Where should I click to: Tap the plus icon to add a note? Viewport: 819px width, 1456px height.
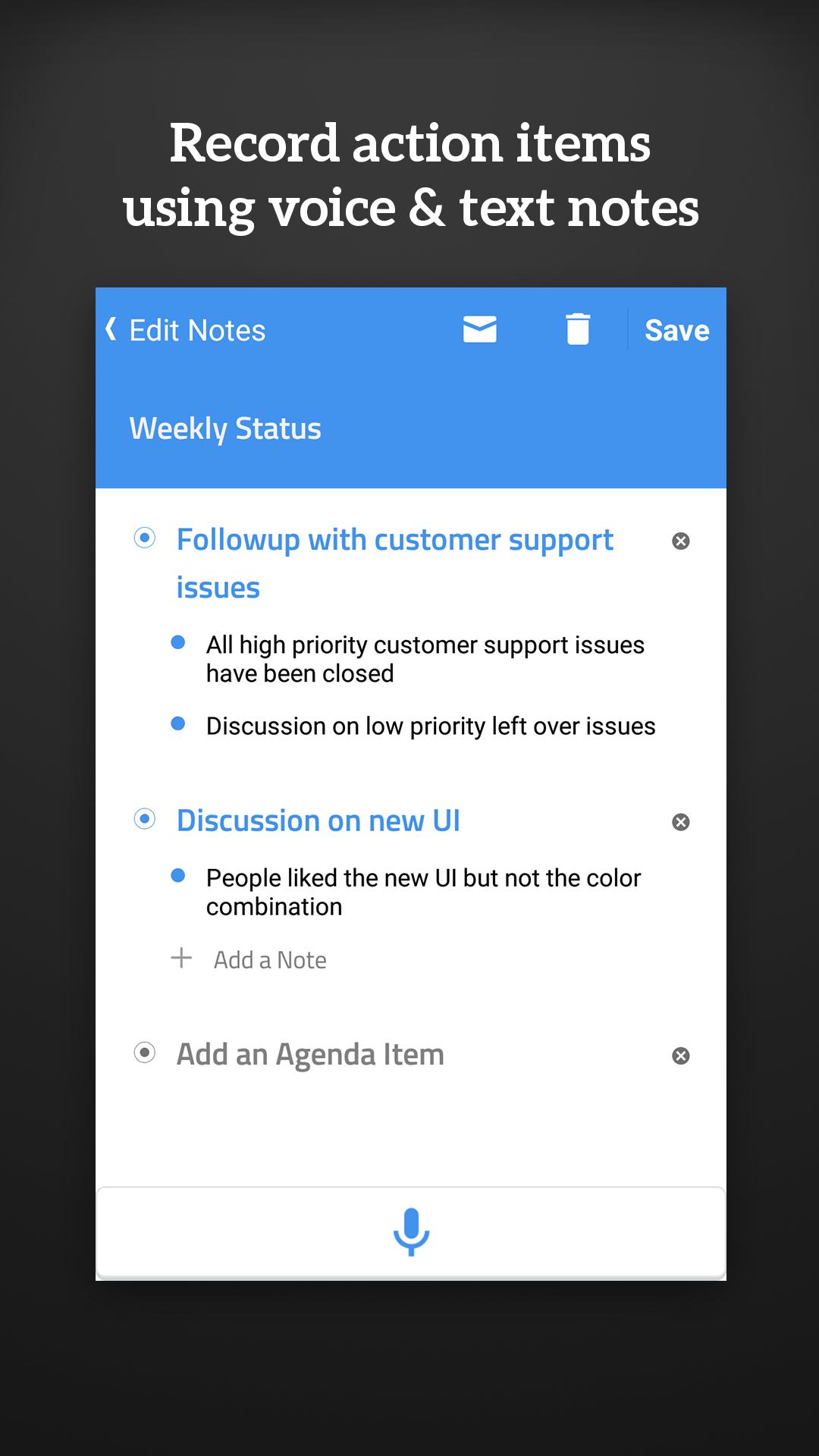coord(181,958)
